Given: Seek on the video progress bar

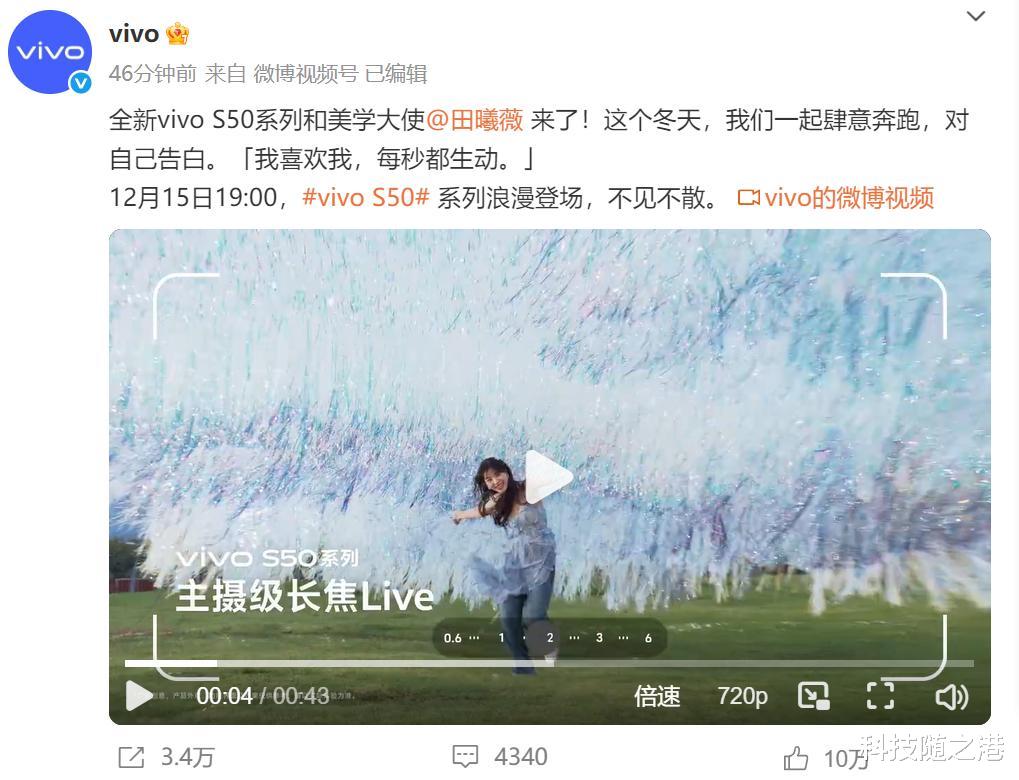Looking at the screenshot, I should tap(549, 664).
